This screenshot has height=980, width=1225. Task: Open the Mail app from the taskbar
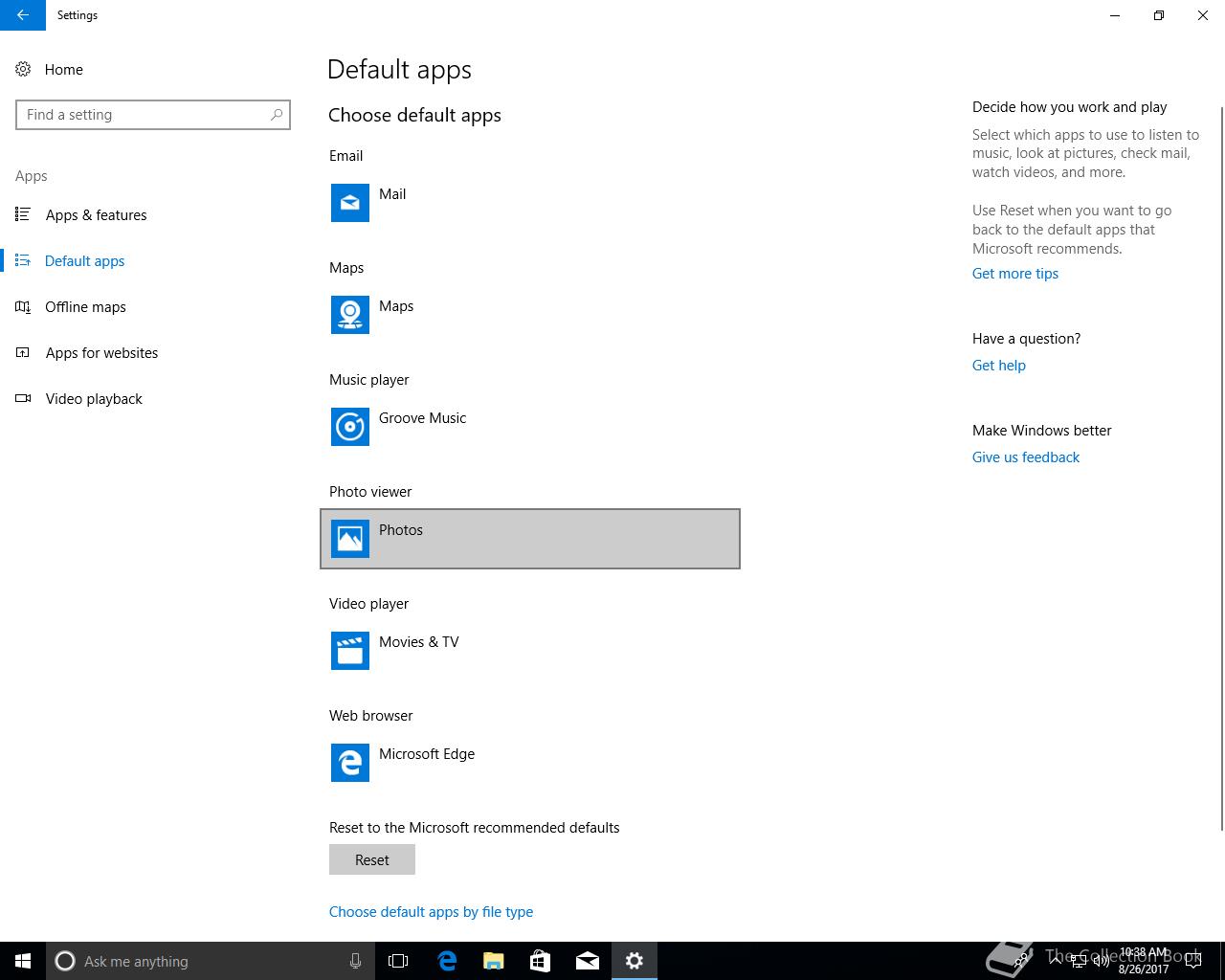588,961
